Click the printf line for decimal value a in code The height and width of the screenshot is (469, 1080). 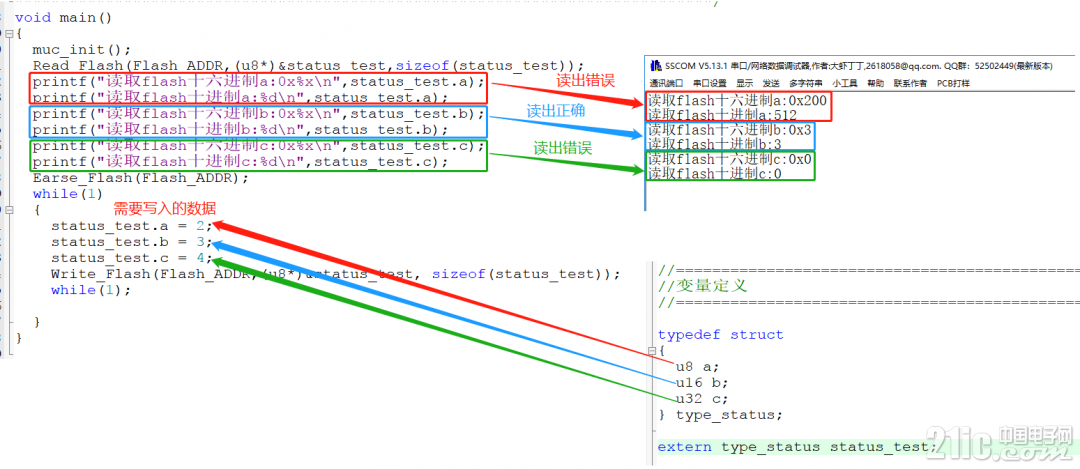click(240, 97)
